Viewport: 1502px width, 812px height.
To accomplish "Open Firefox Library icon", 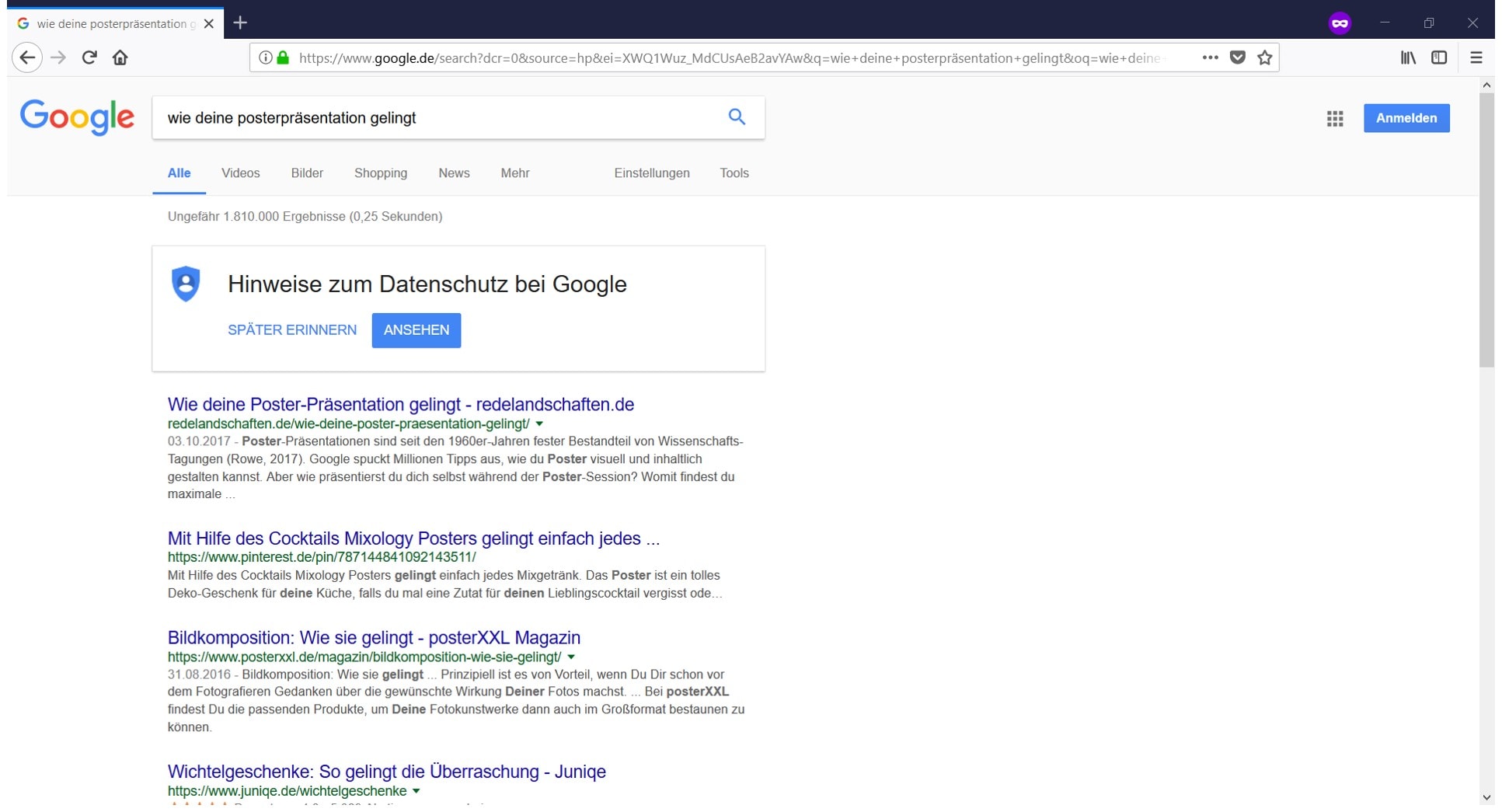I will click(x=1407, y=58).
